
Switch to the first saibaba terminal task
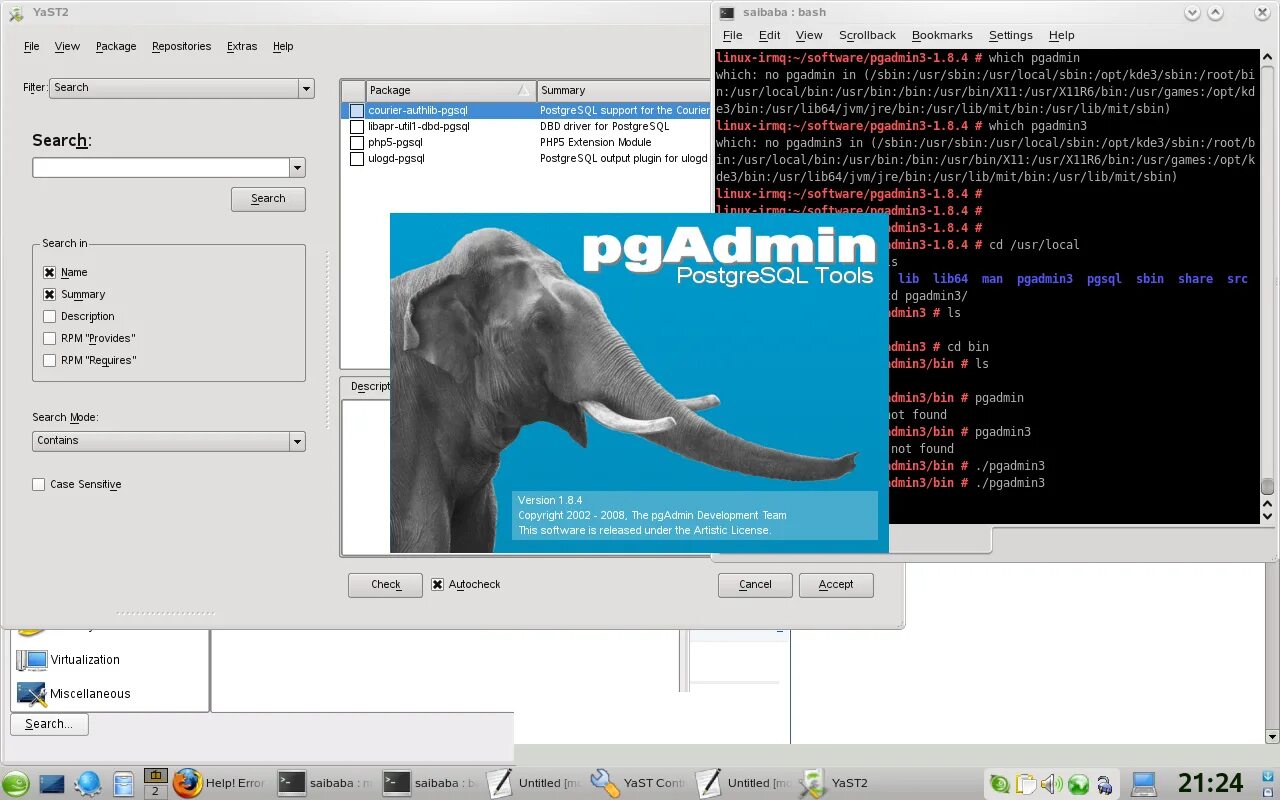click(324, 783)
